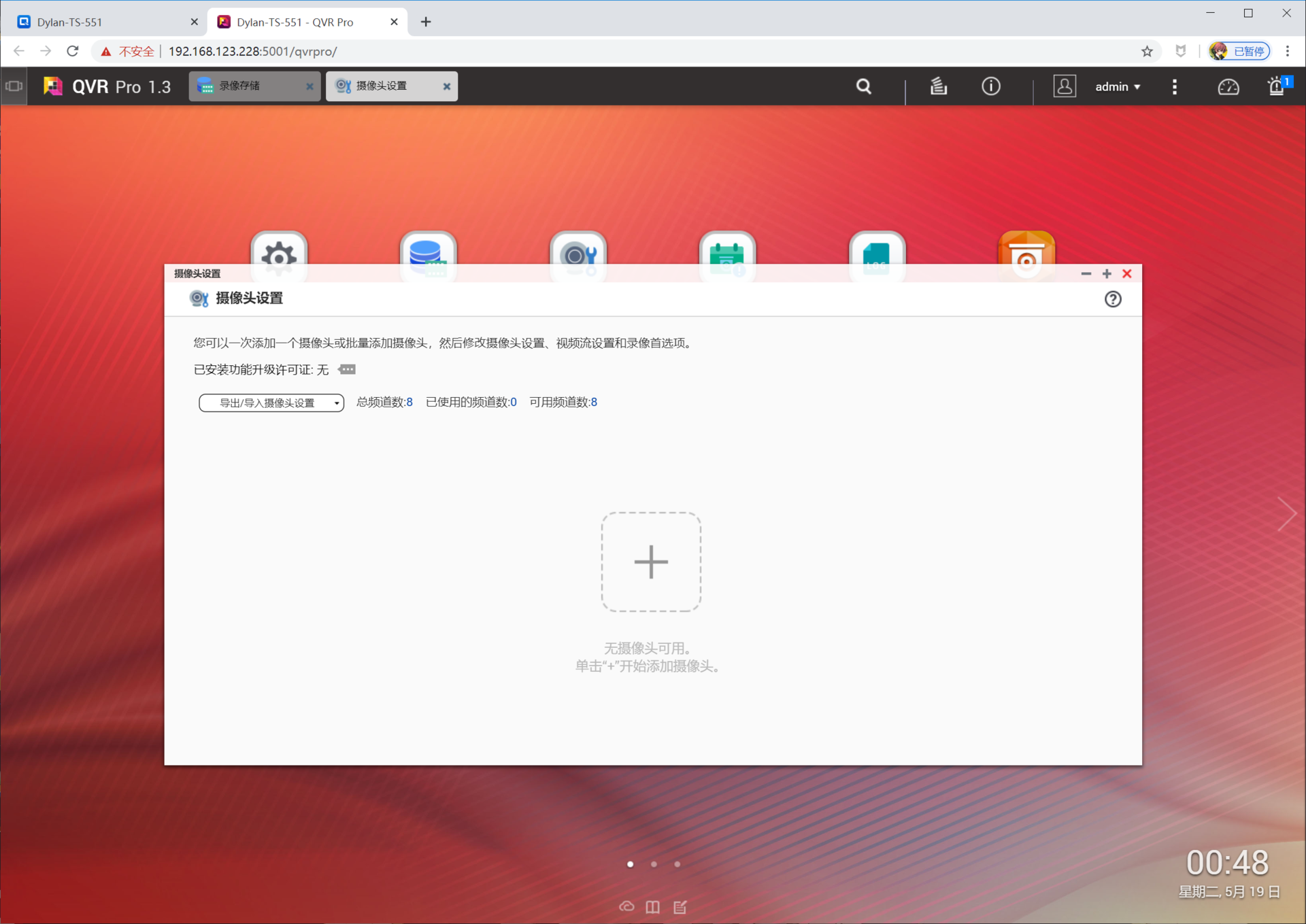Open the dashboard gauge icon

click(x=1228, y=87)
